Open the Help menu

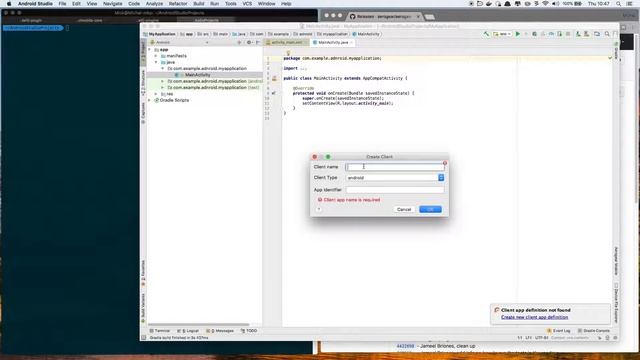286,4
